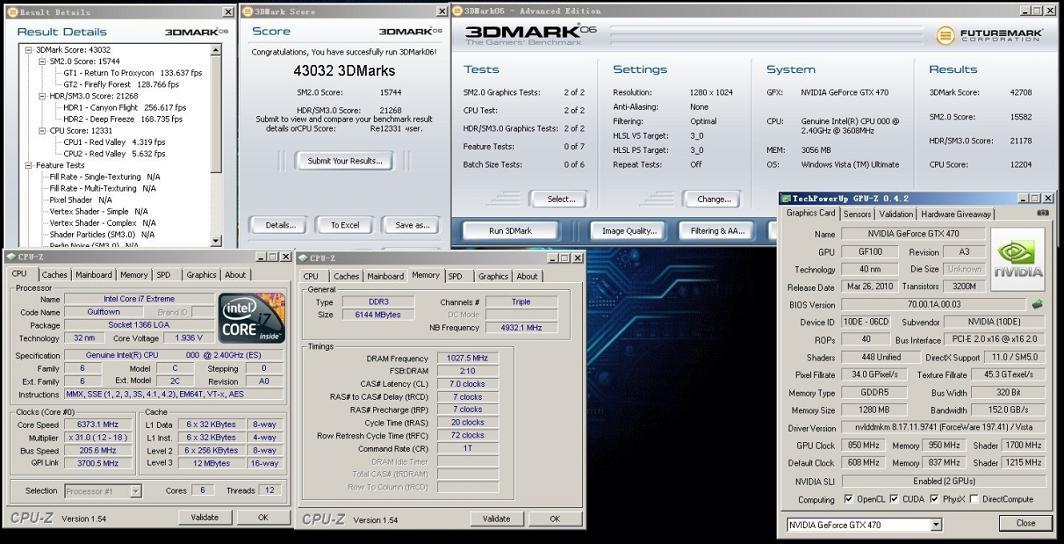1064x544 pixels.
Task: Click the To Excel button
Action: [345, 225]
